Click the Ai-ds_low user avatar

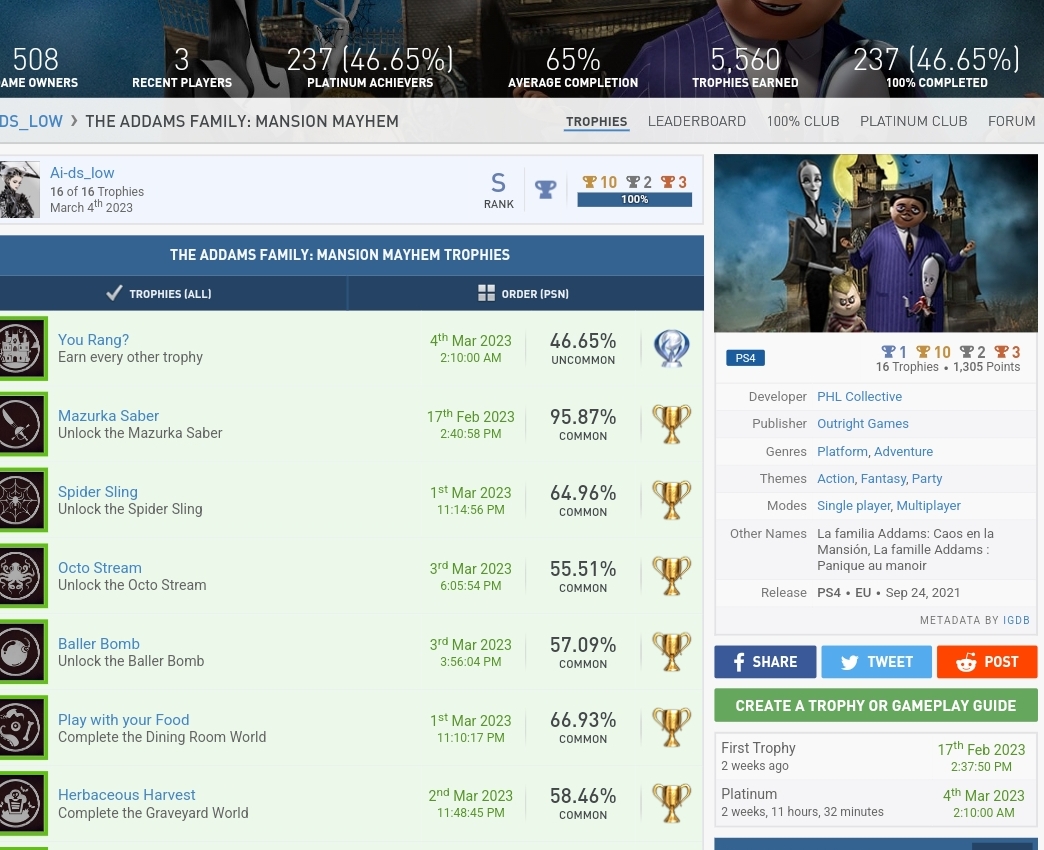click(19, 190)
